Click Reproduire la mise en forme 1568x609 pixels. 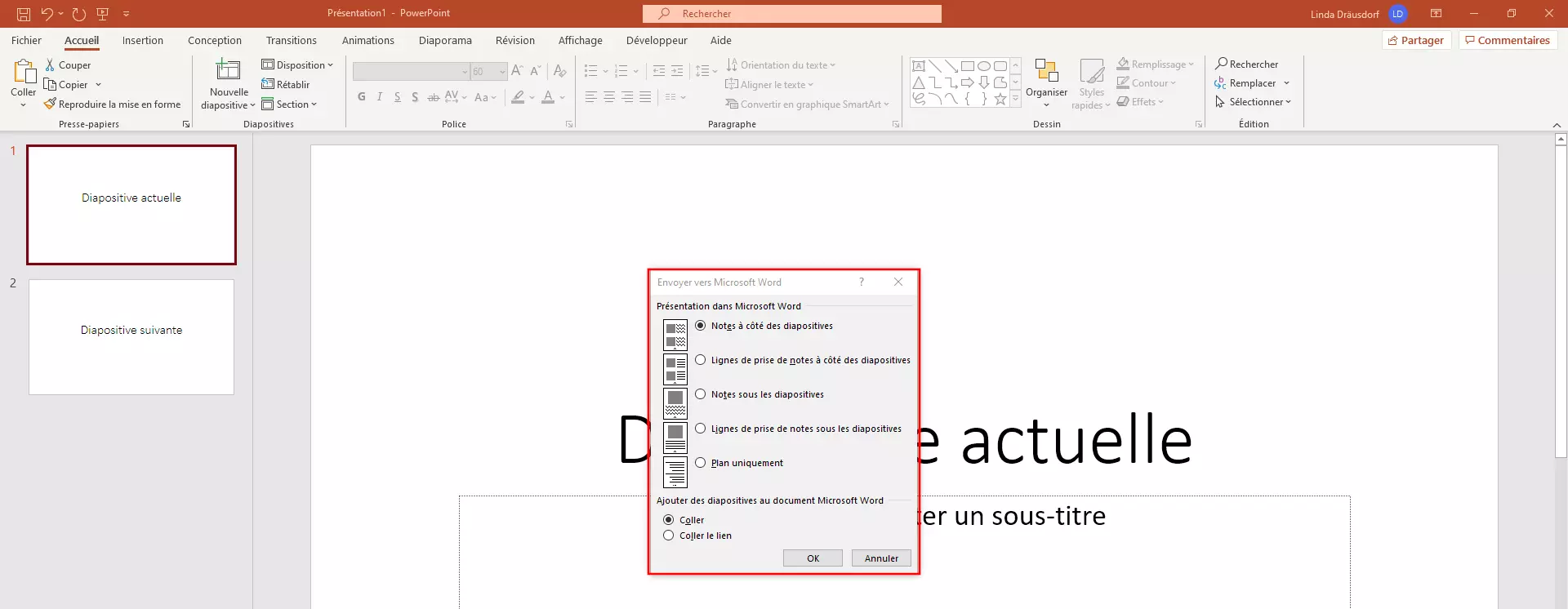point(112,104)
